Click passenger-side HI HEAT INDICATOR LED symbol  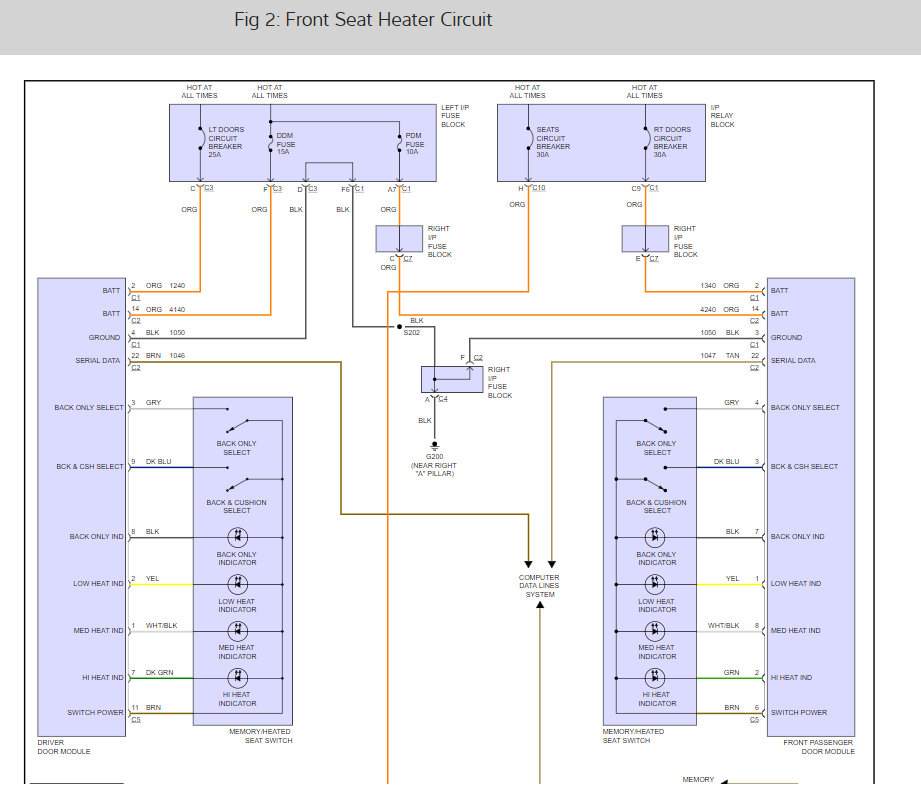point(655,678)
